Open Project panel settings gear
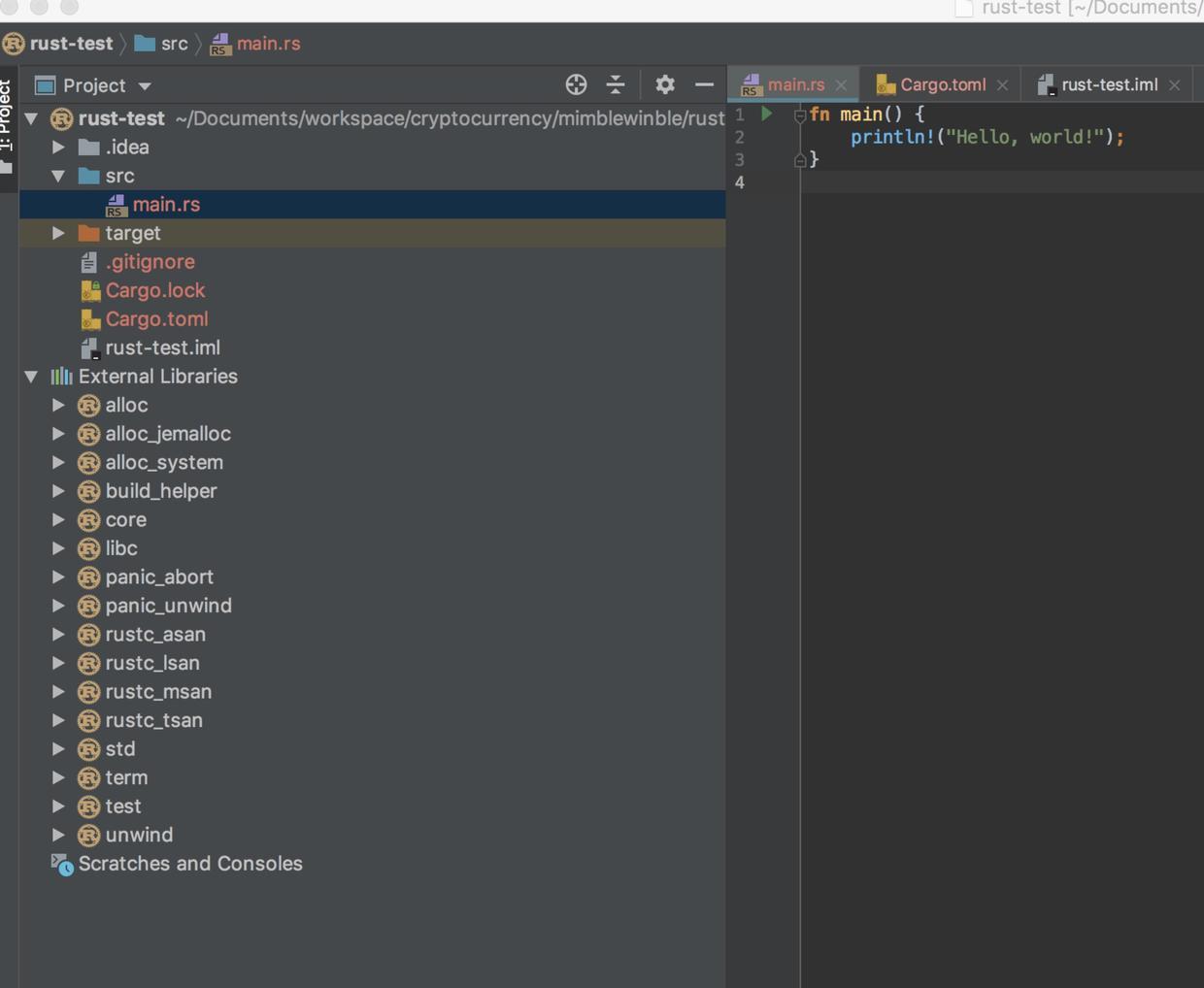The image size is (1204, 988). (664, 84)
